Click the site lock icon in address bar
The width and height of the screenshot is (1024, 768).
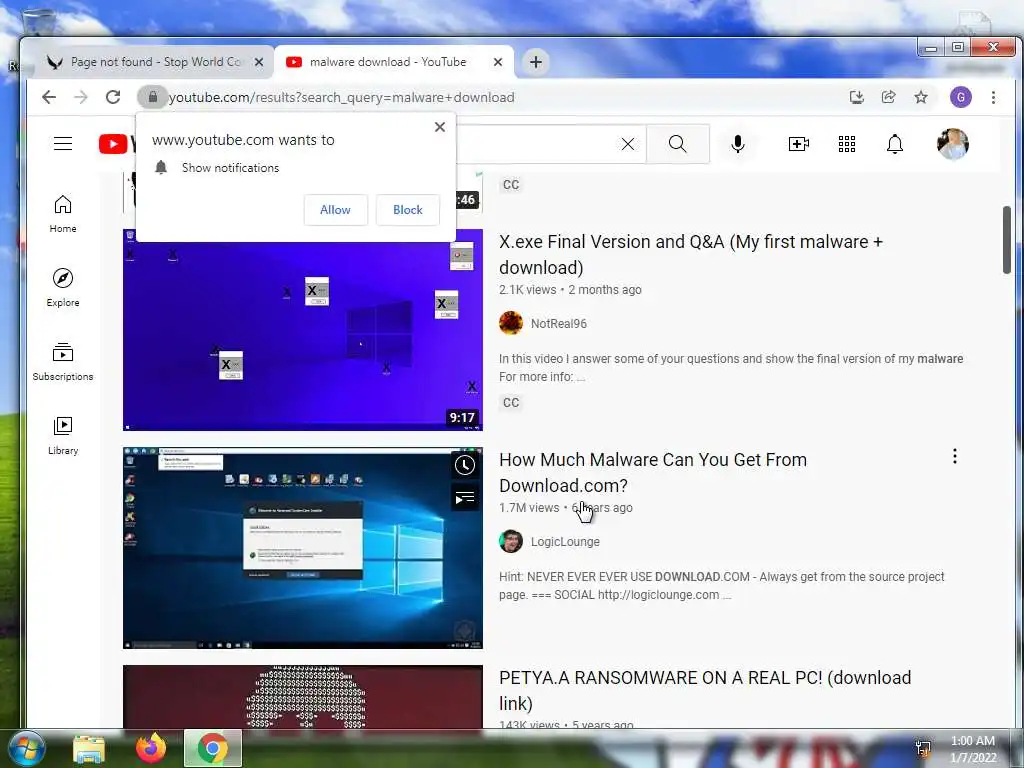(153, 97)
